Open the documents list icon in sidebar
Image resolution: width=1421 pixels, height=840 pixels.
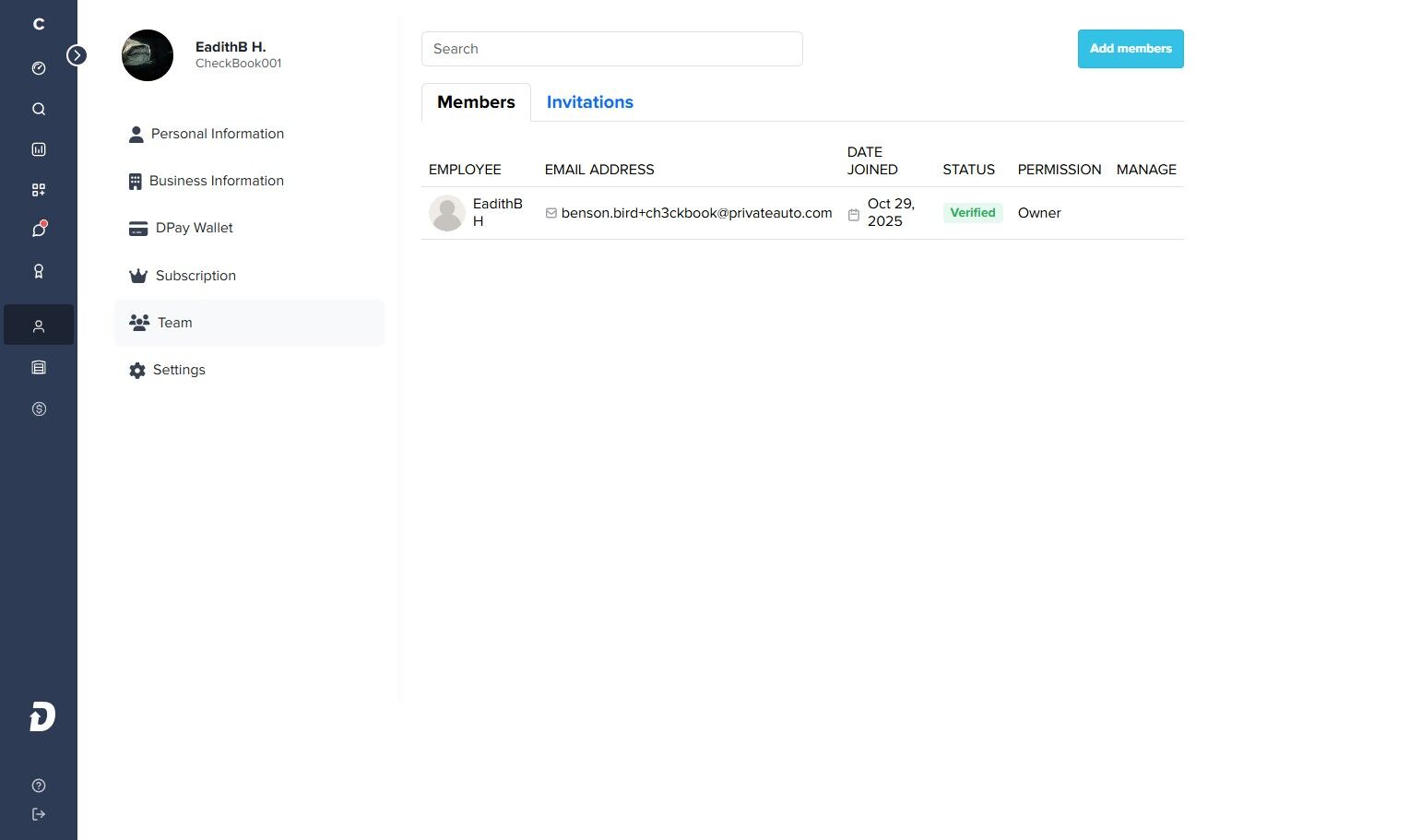click(38, 366)
